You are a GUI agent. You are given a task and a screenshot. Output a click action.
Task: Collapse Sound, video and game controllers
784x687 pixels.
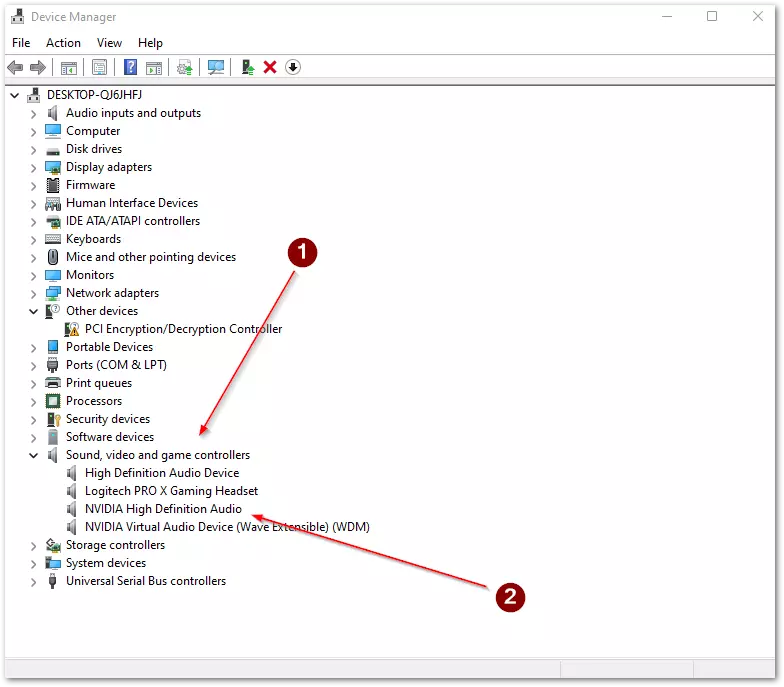point(33,456)
